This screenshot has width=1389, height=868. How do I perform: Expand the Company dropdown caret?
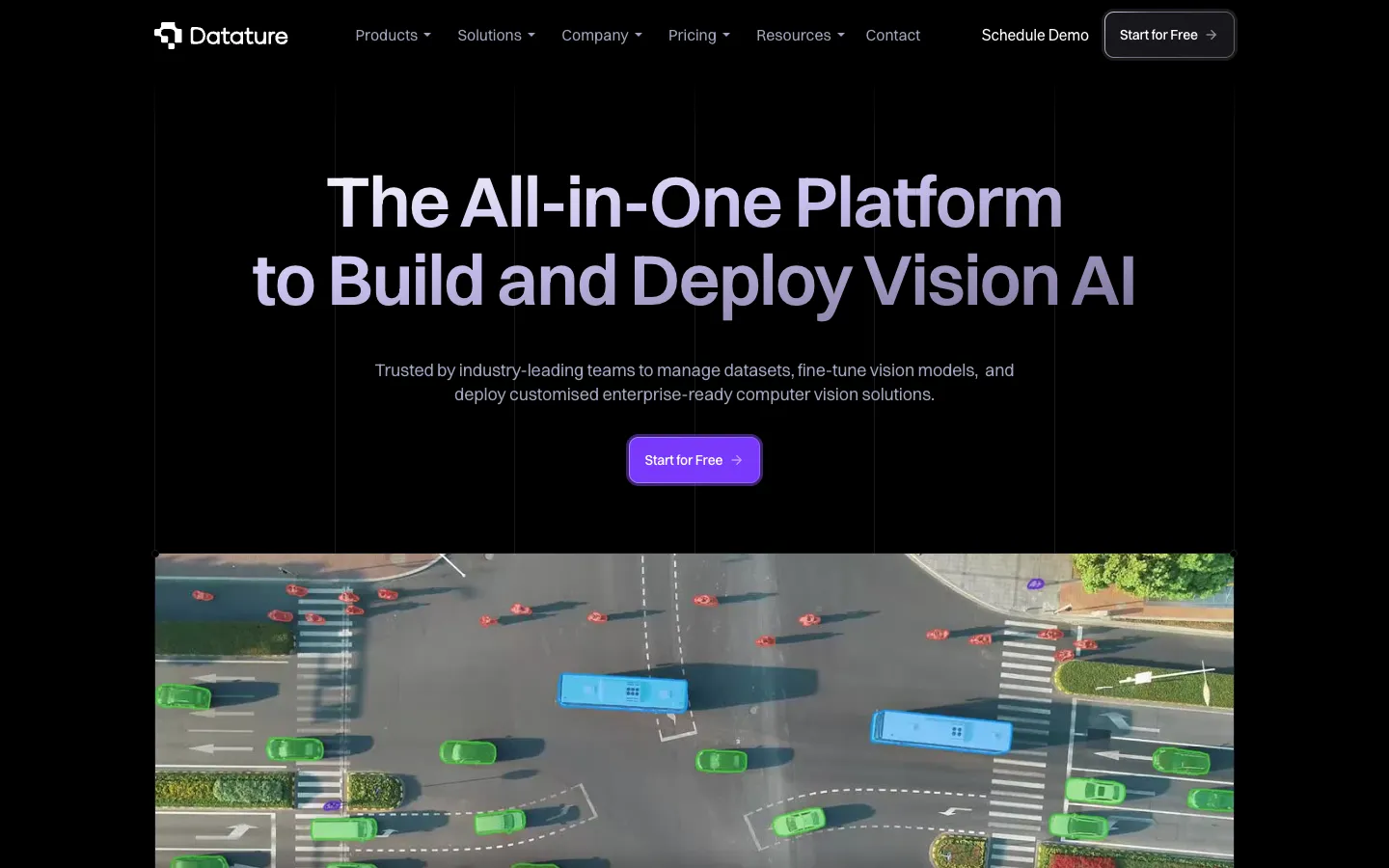pyautogui.click(x=638, y=36)
